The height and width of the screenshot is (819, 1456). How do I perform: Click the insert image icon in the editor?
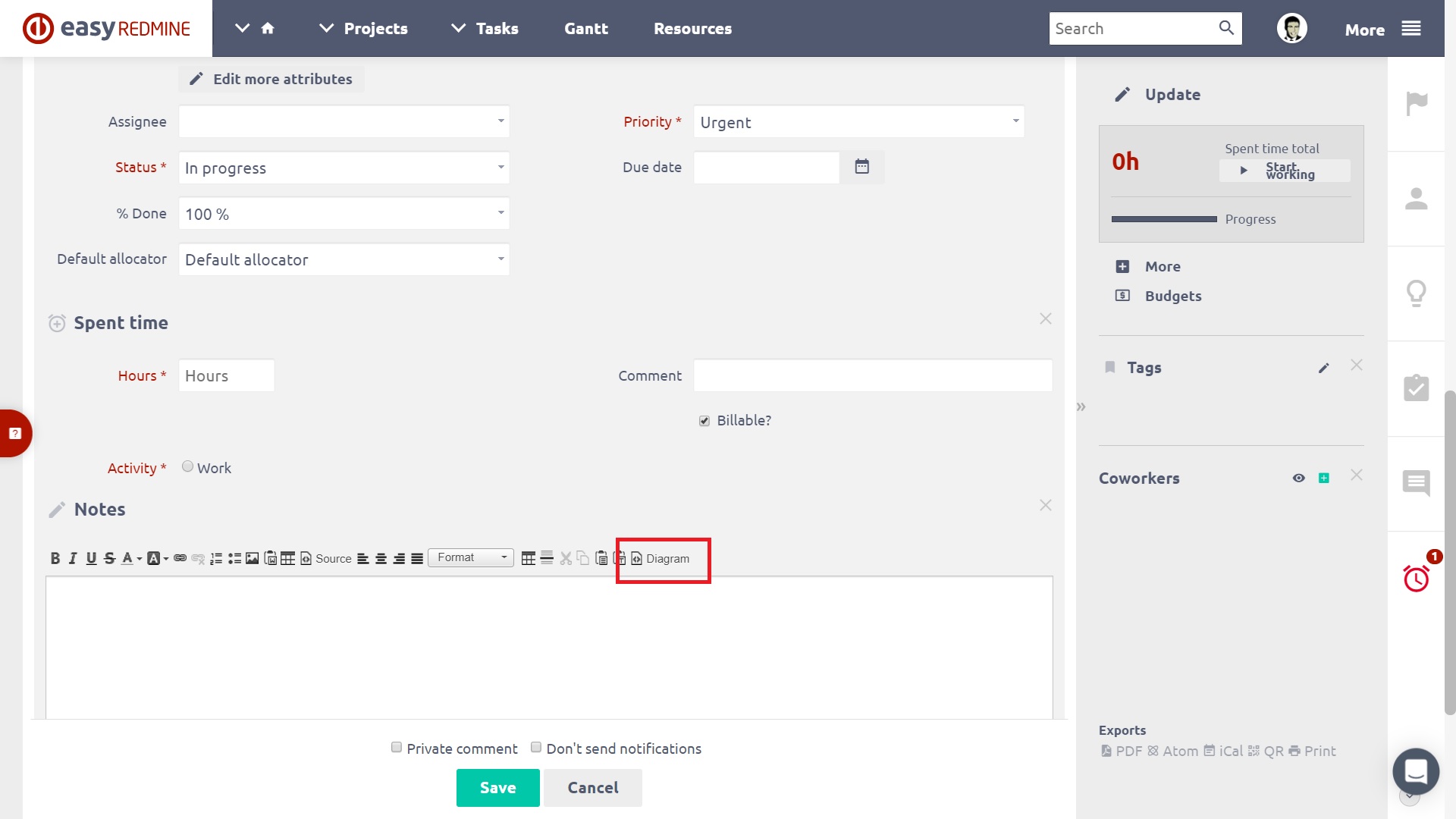click(x=253, y=558)
